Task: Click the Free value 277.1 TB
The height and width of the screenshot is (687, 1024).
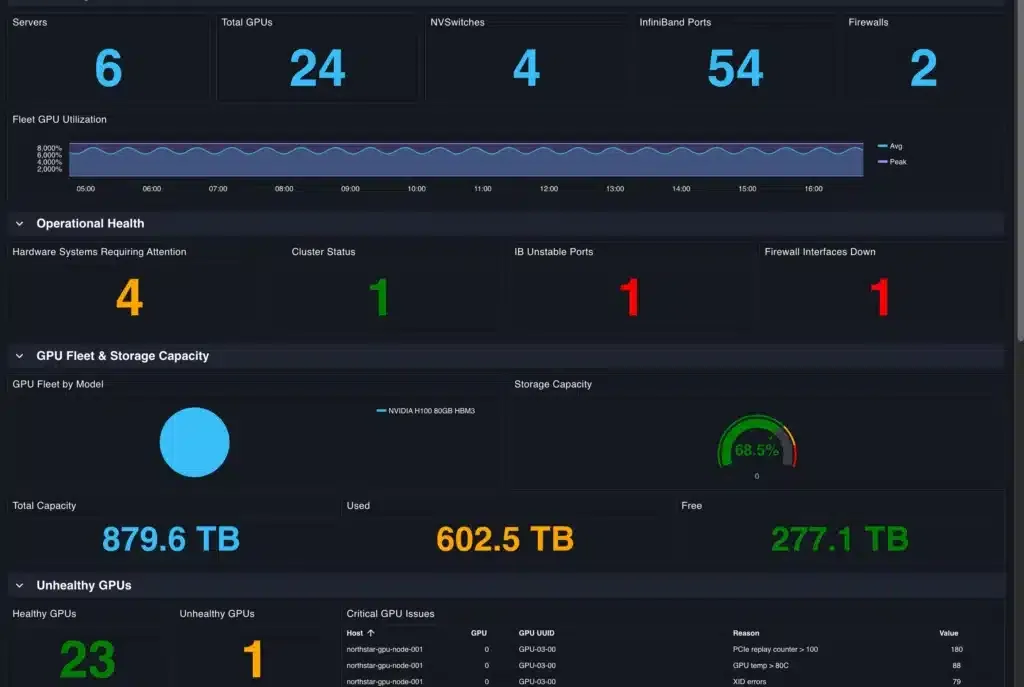Action: point(840,539)
